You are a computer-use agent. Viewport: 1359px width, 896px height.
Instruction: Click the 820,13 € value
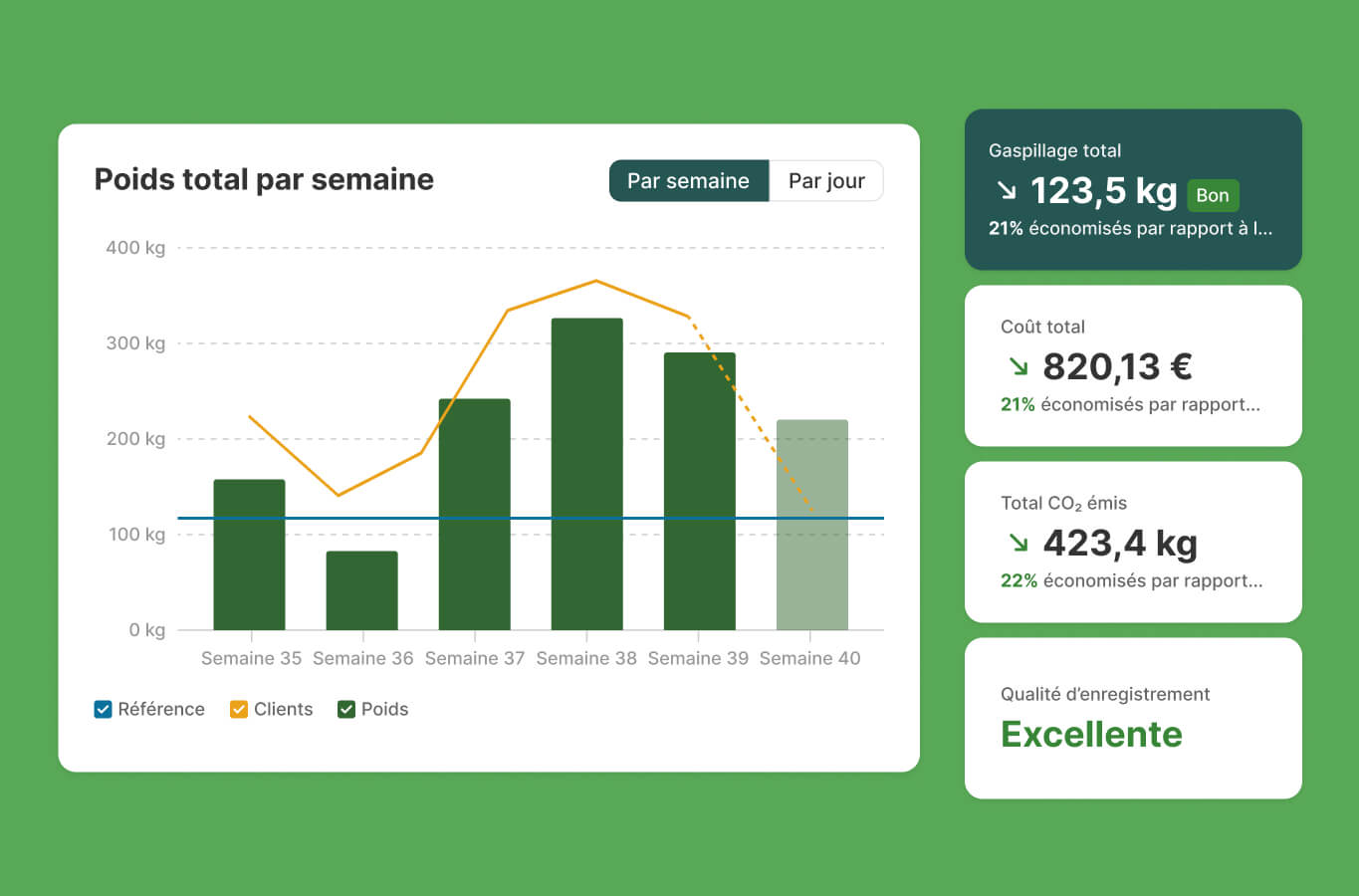click(x=1117, y=366)
